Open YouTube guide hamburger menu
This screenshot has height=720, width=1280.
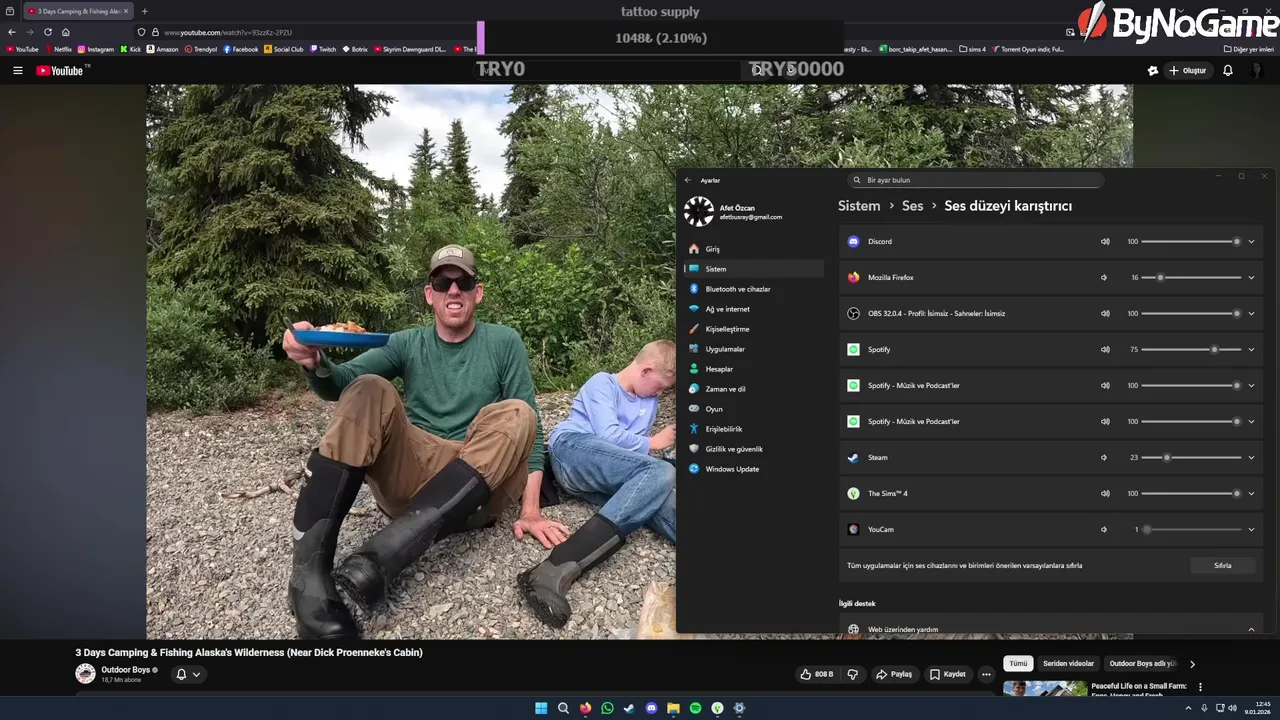[17, 71]
